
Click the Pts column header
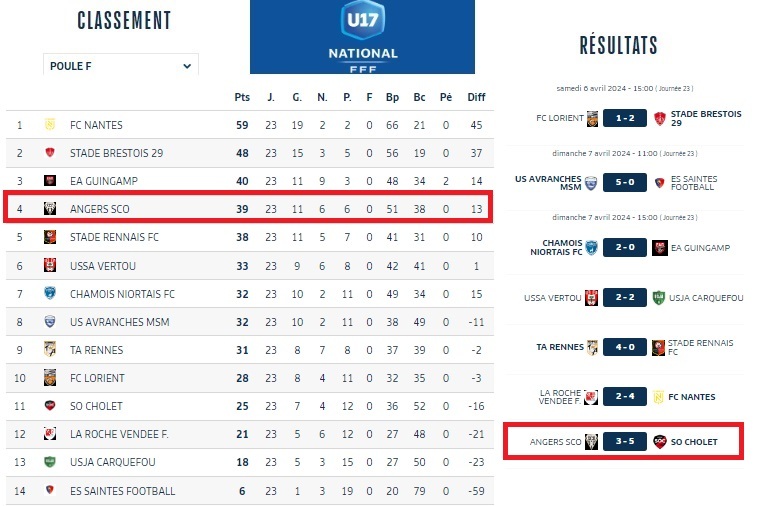pos(242,97)
